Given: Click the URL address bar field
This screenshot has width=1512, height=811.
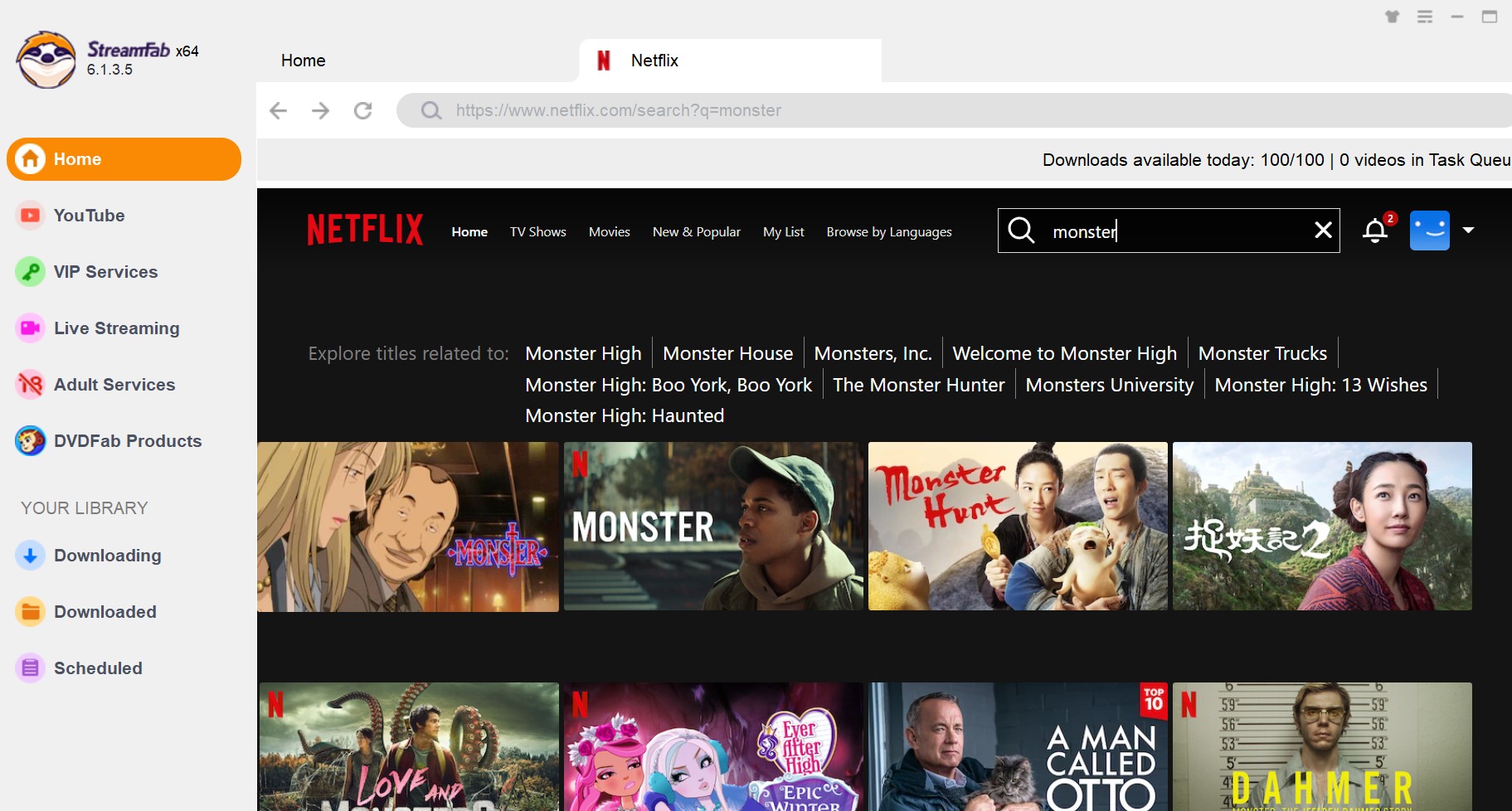Looking at the screenshot, I should pyautogui.click(x=954, y=110).
